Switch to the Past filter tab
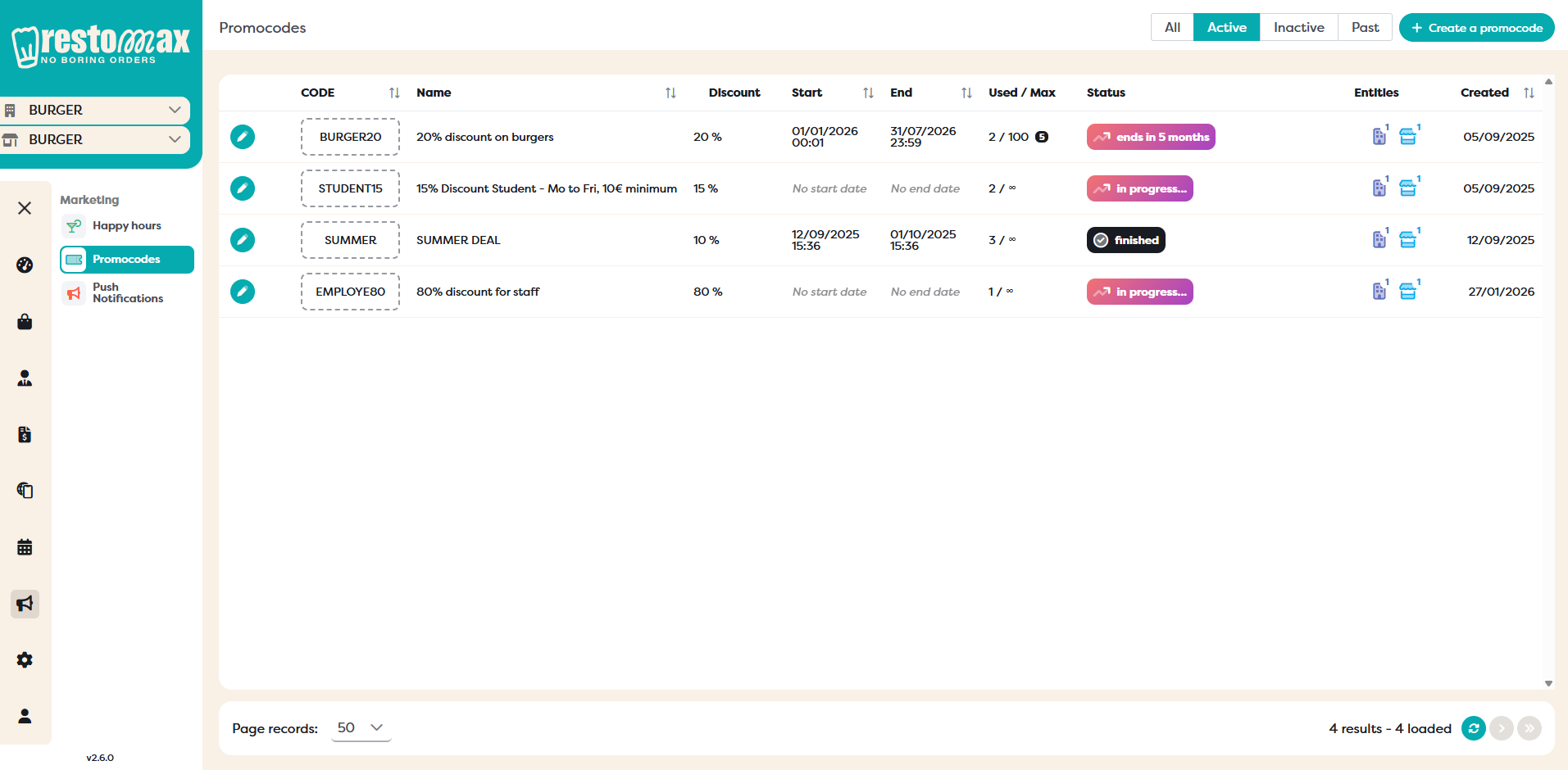This screenshot has width=1568, height=770. 1365,27
